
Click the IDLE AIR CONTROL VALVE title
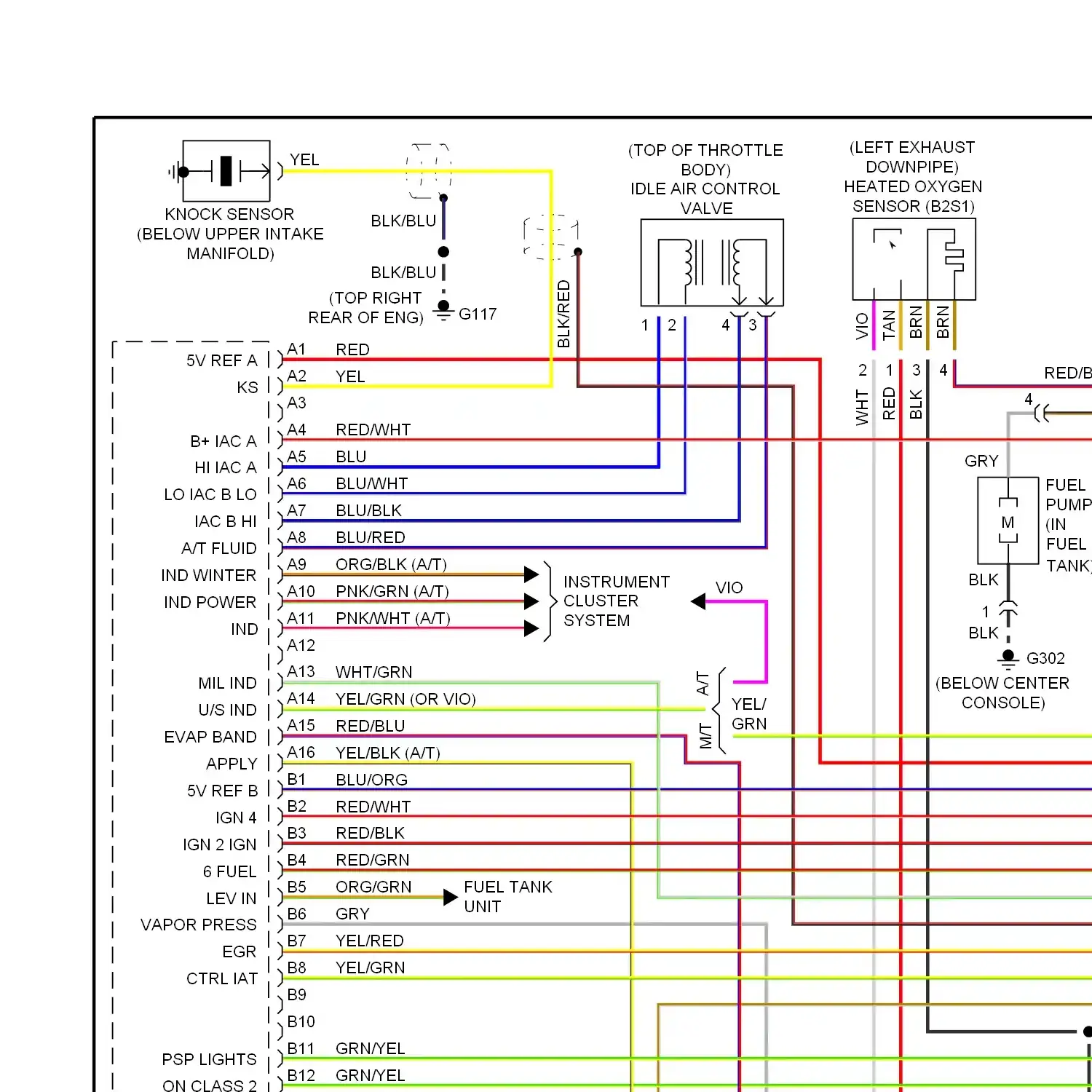pos(705,199)
